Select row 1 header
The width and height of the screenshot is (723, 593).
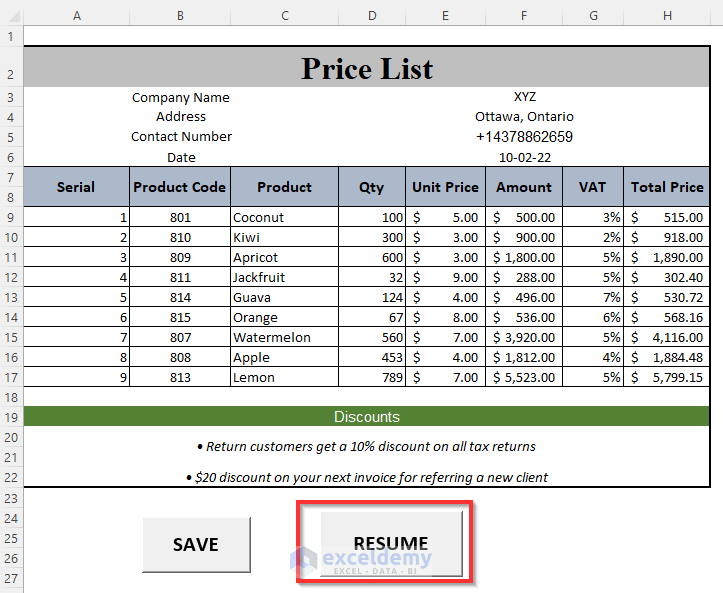11,36
